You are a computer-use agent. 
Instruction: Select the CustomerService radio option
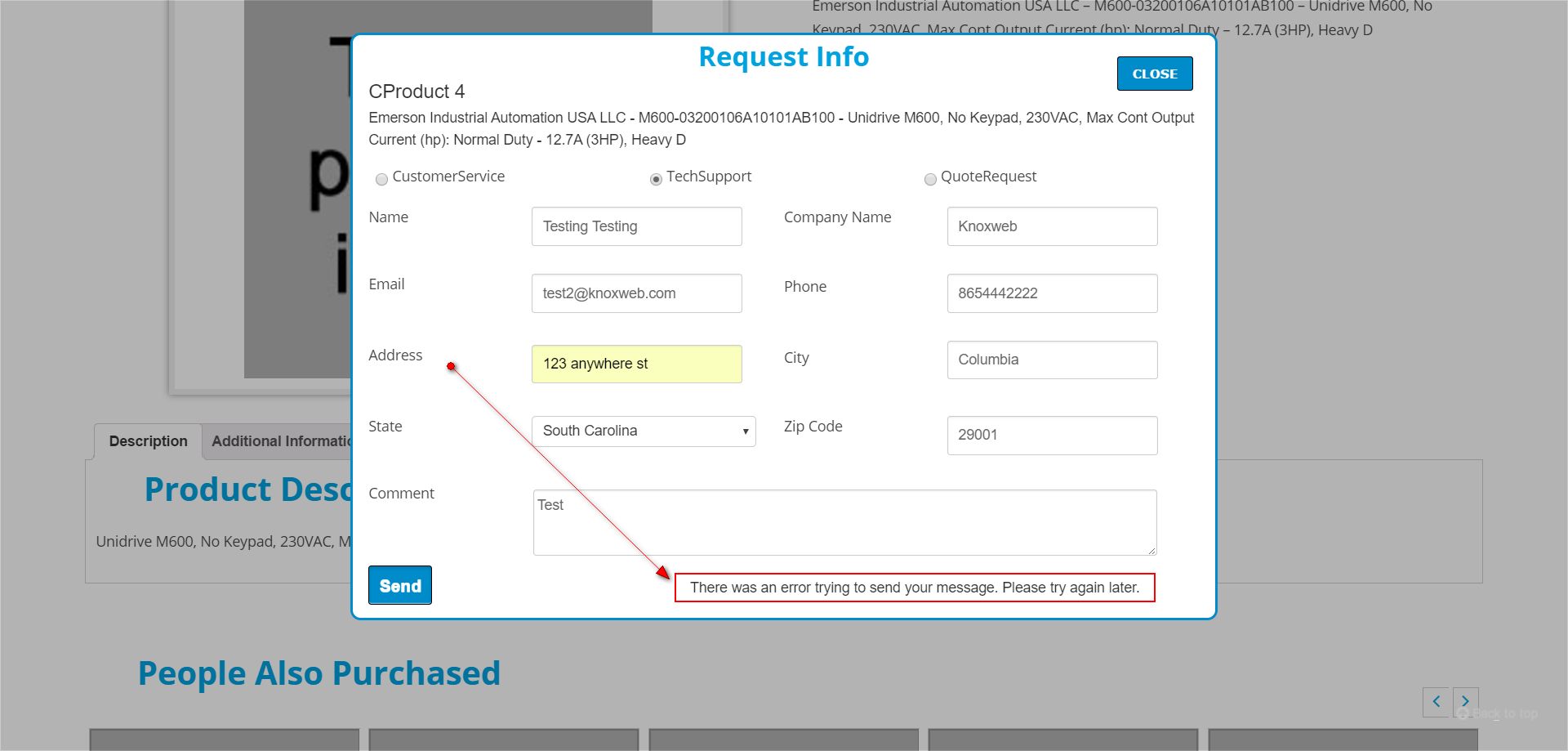tap(381, 179)
